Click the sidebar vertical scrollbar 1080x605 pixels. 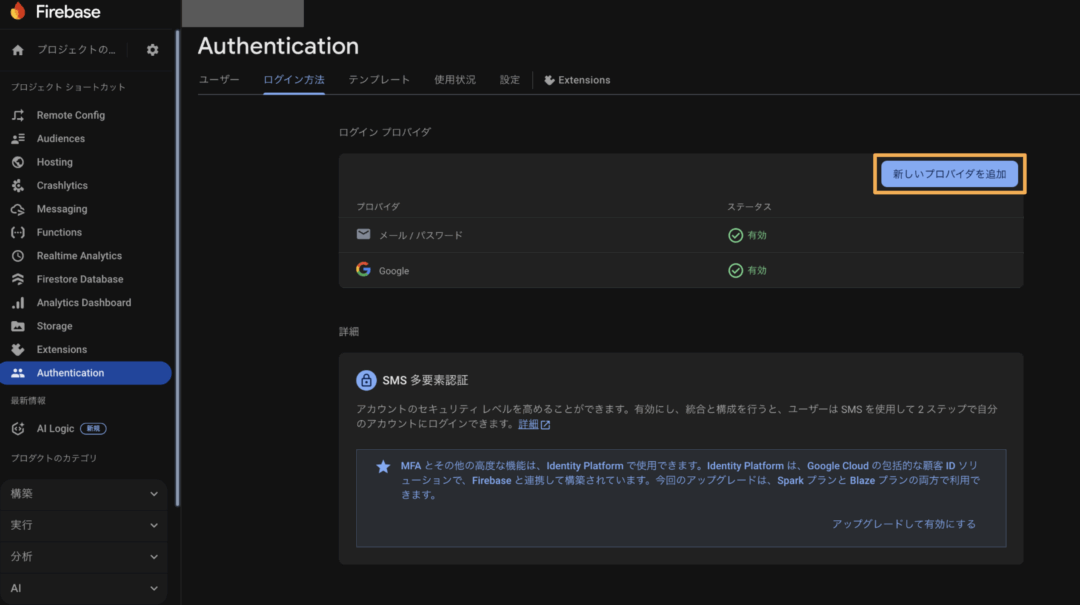[x=178, y=269]
